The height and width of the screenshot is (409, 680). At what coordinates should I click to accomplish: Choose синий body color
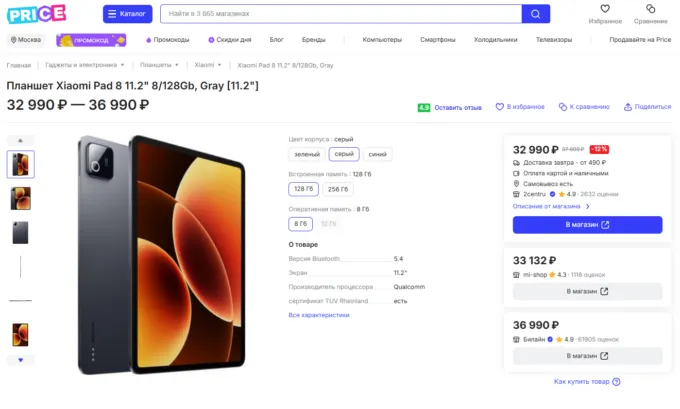point(377,154)
